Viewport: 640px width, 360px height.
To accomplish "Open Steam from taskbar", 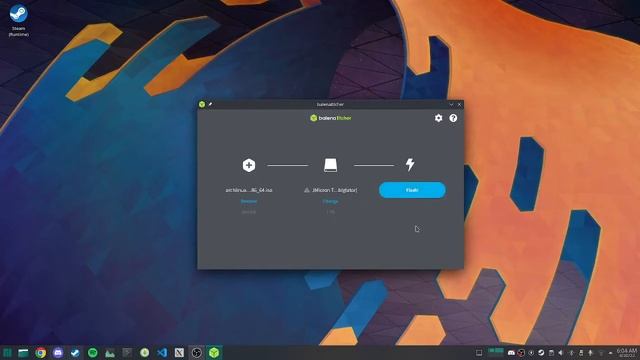I will click(x=75, y=353).
